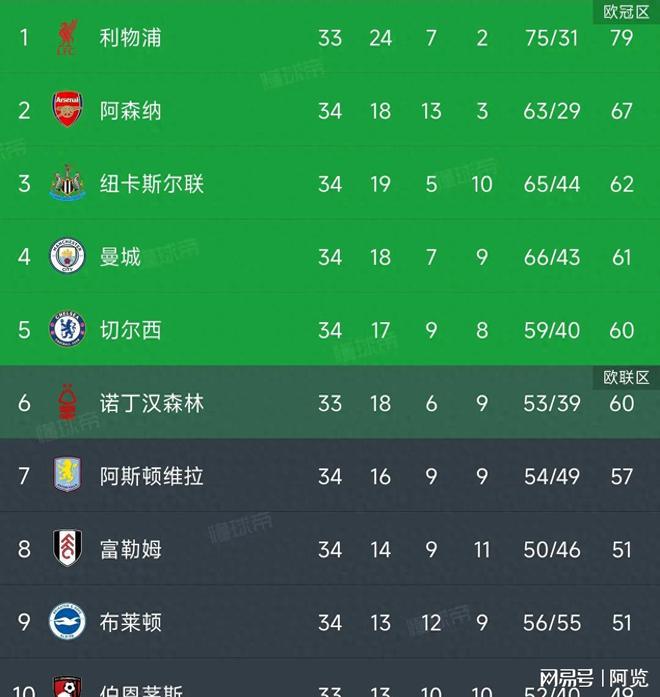This screenshot has height=697, width=660.
Task: Open 诺丁汉森林 team page
Action: (x=152, y=403)
